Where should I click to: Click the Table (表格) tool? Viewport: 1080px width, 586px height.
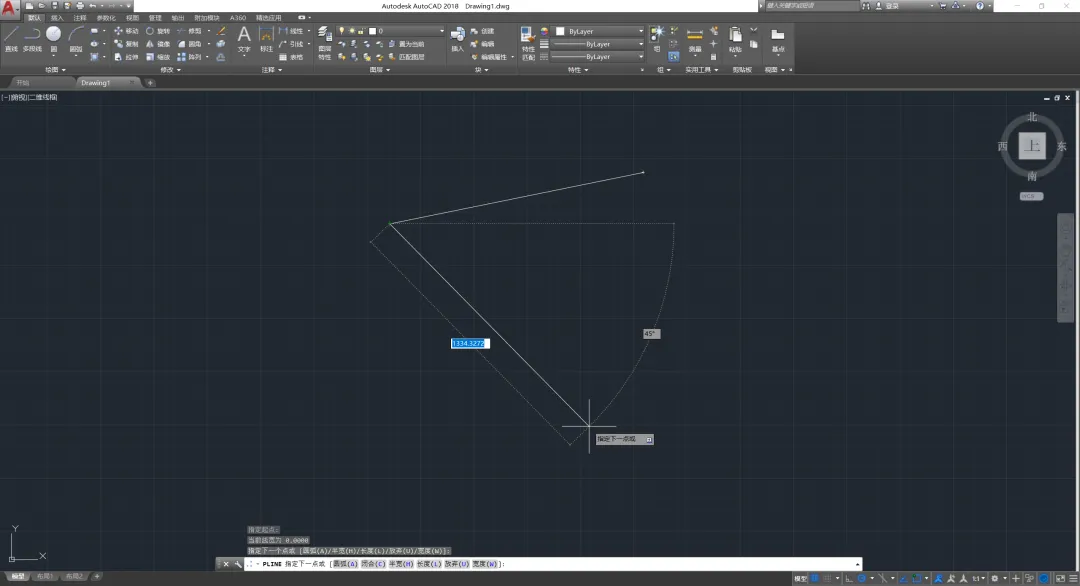pyautogui.click(x=291, y=57)
